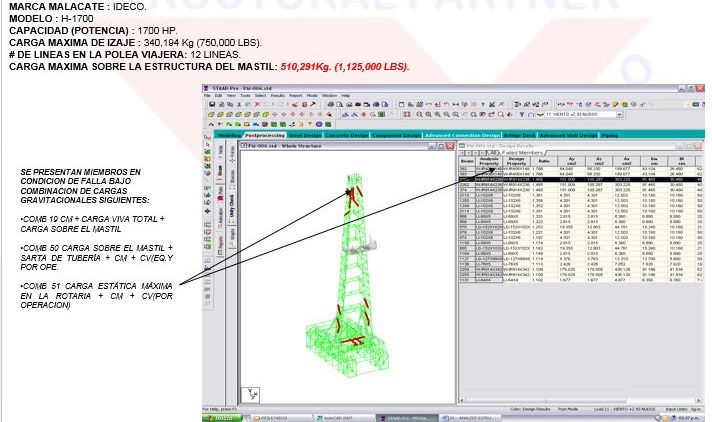Click right scroll arrow under Design Results table

coord(699,401)
